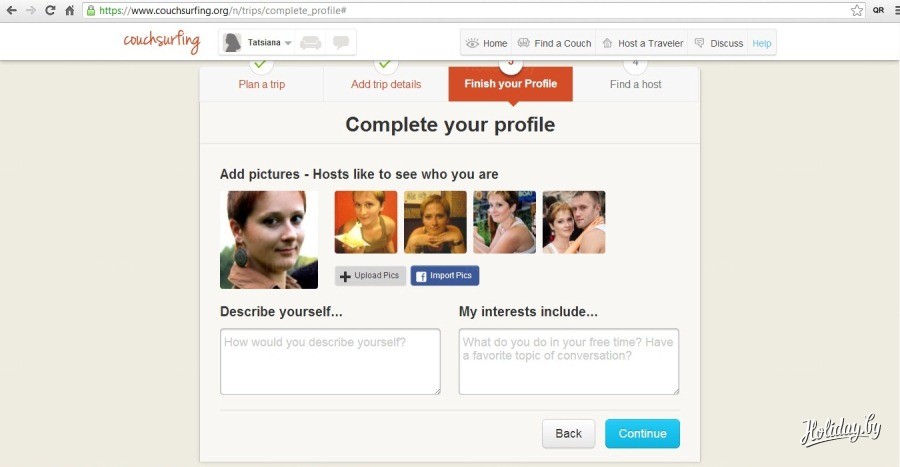Go to the Add trip details step
Image resolution: width=900 pixels, height=467 pixels.
pos(386,84)
